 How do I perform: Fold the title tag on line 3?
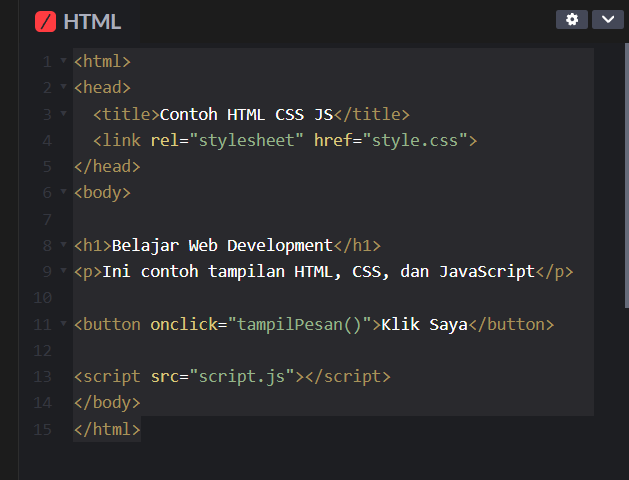(63, 114)
